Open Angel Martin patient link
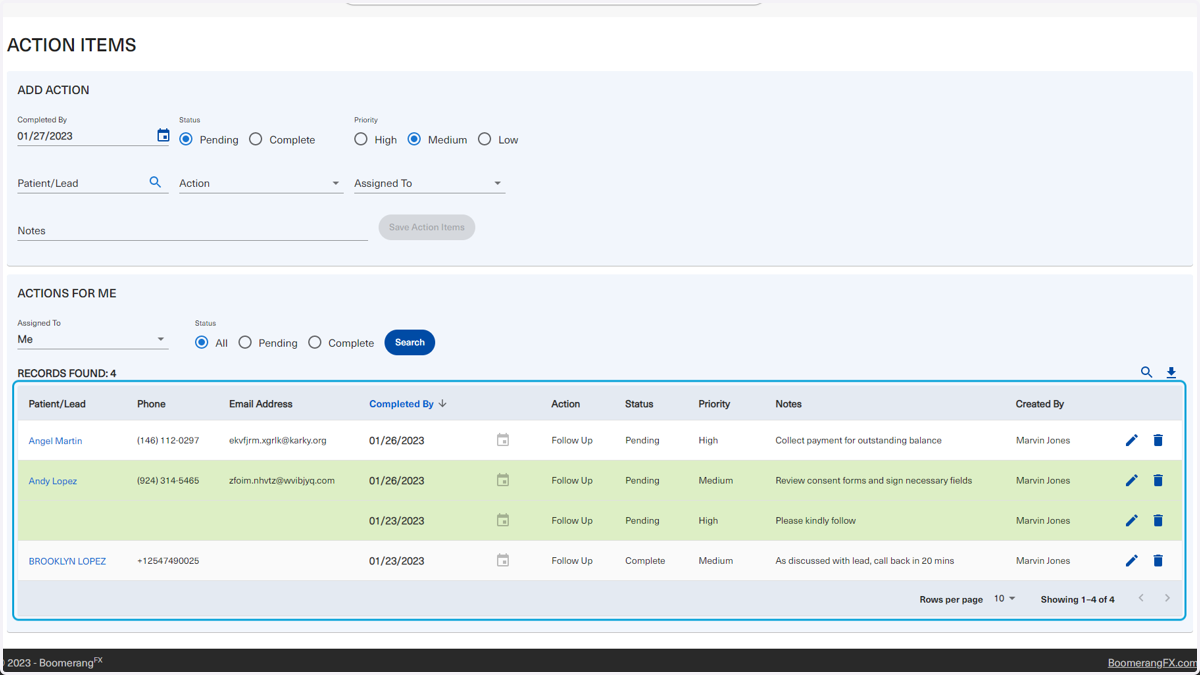 55,441
